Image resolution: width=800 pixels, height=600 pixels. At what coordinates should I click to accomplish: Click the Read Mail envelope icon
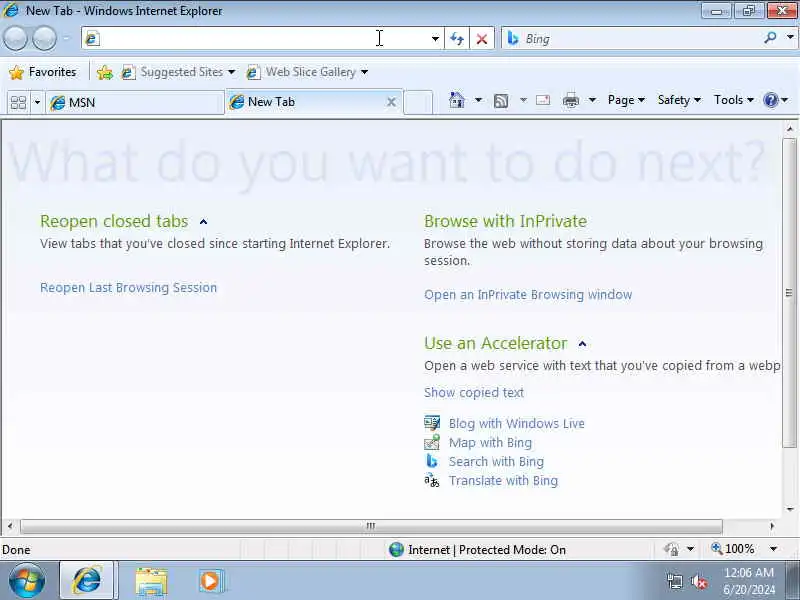[543, 100]
